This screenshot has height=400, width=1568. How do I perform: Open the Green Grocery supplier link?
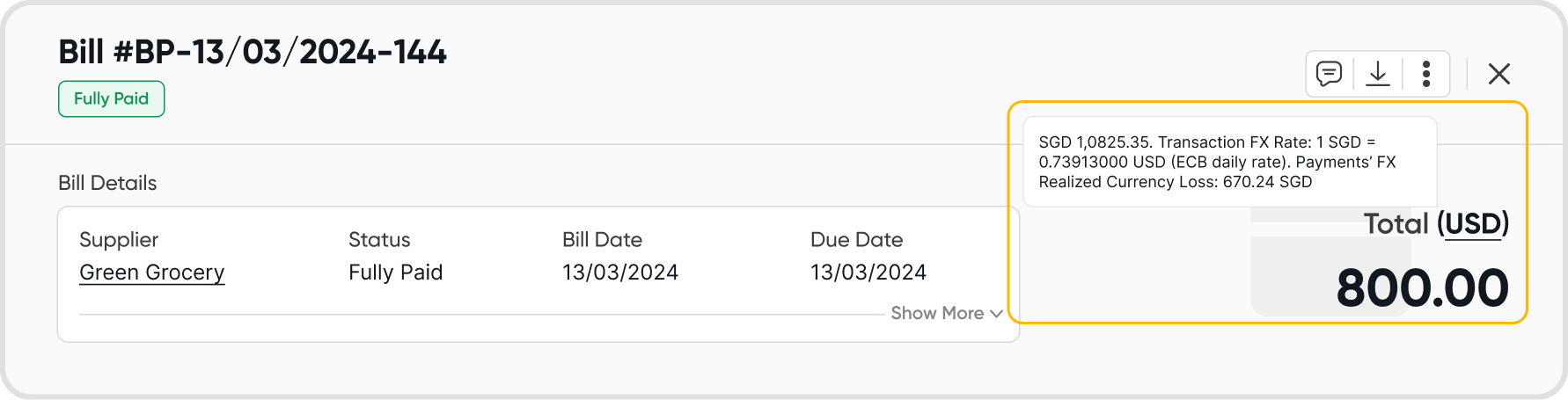tap(151, 273)
